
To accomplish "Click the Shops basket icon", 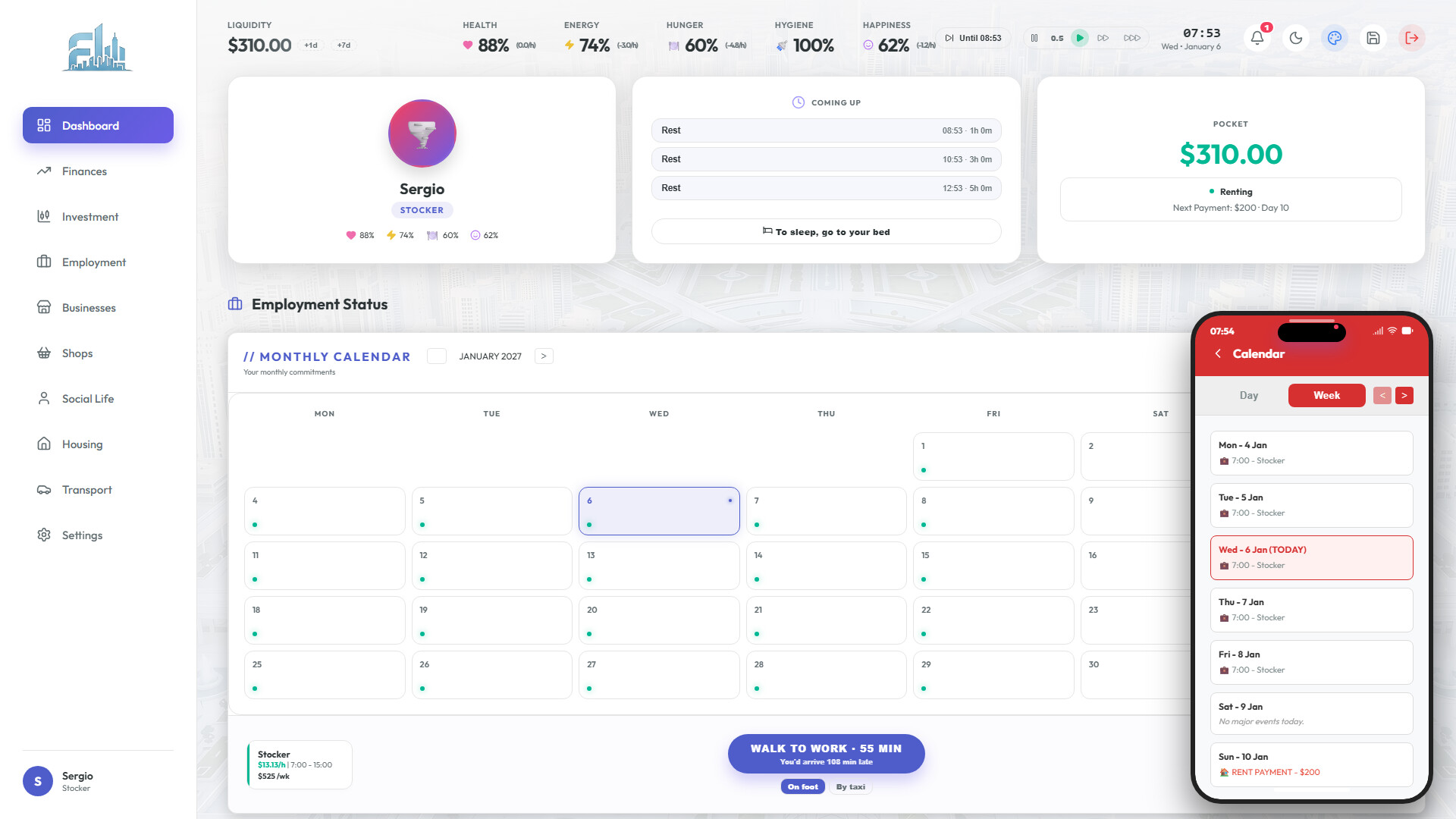I will pyautogui.click(x=44, y=353).
